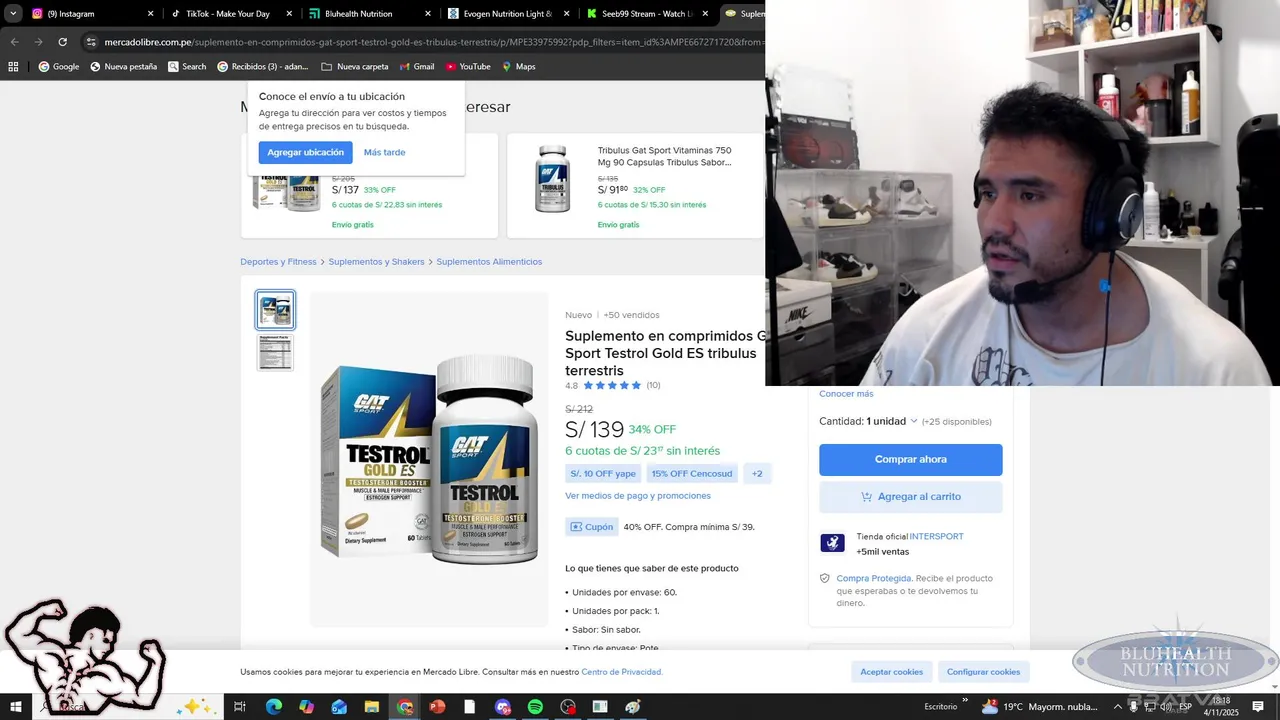This screenshot has width=1280, height=720.
Task: Open PowerPoint from the taskbar
Action: [x=437, y=707]
